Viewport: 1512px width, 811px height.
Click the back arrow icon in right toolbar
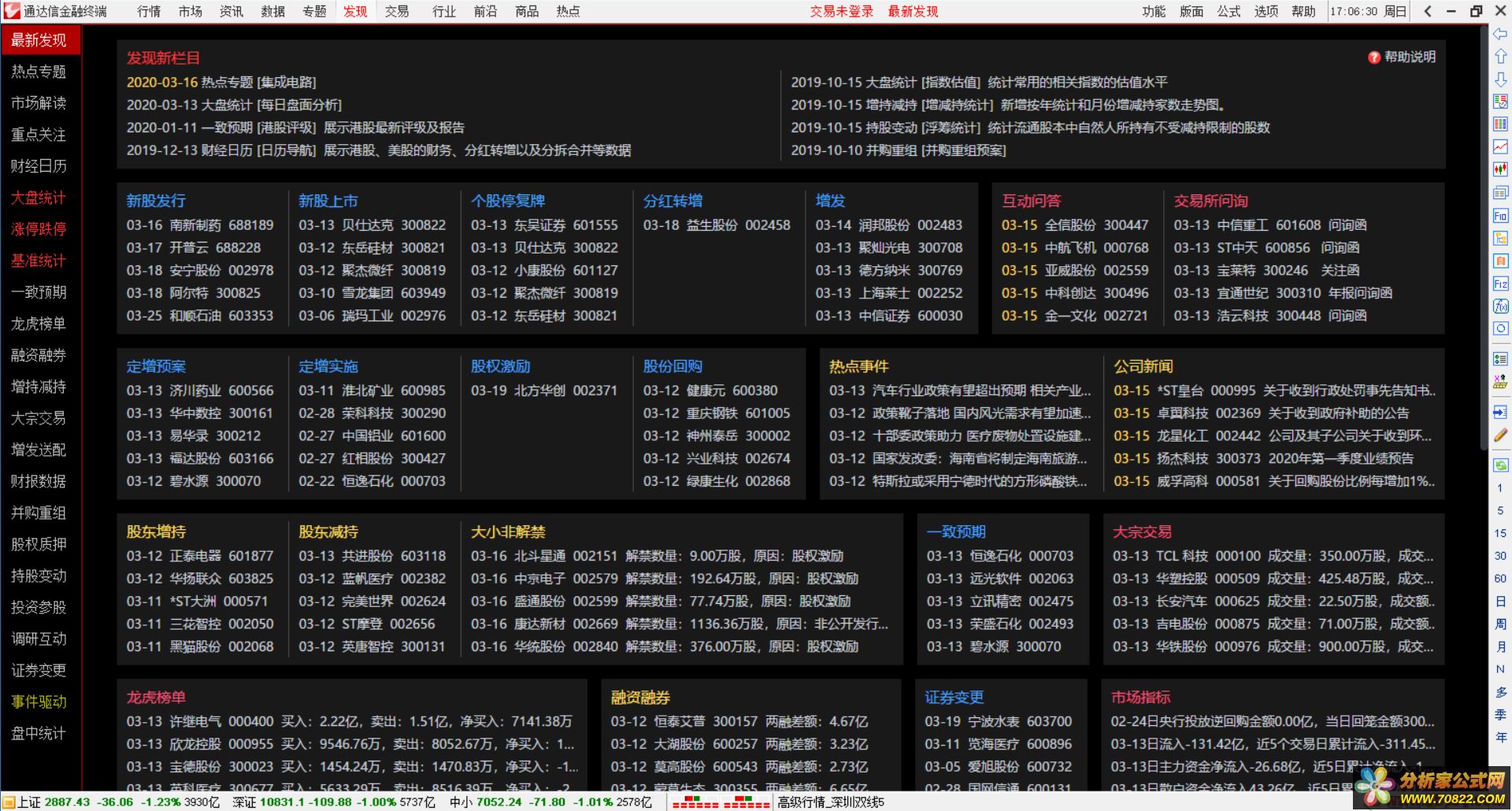[x=1500, y=35]
